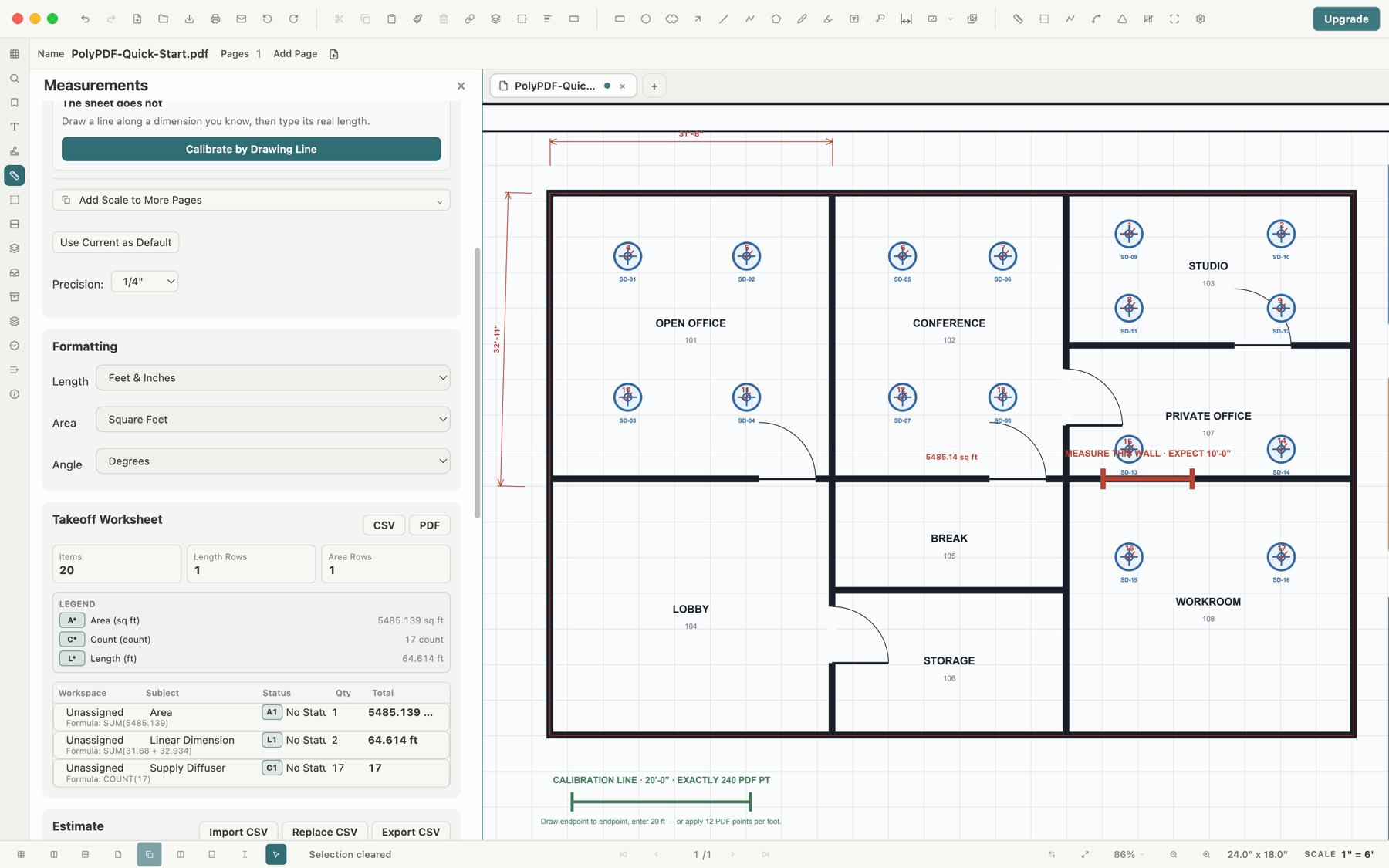This screenshot has height=868, width=1389.
Task: Click the SCALE 1" = 6' indicator
Action: (x=1339, y=854)
